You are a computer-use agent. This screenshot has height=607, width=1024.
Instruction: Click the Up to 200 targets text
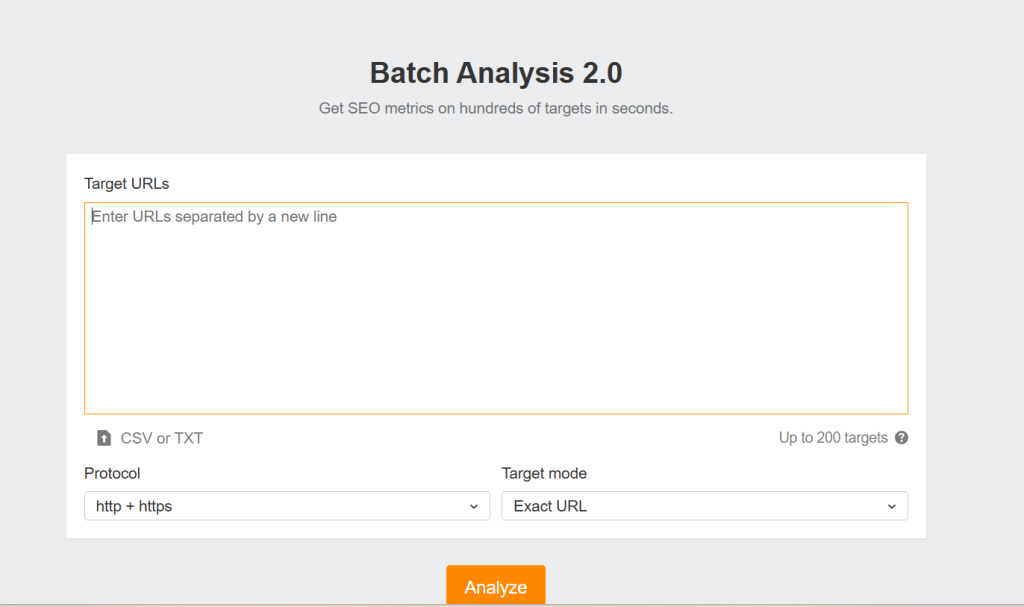[833, 438]
